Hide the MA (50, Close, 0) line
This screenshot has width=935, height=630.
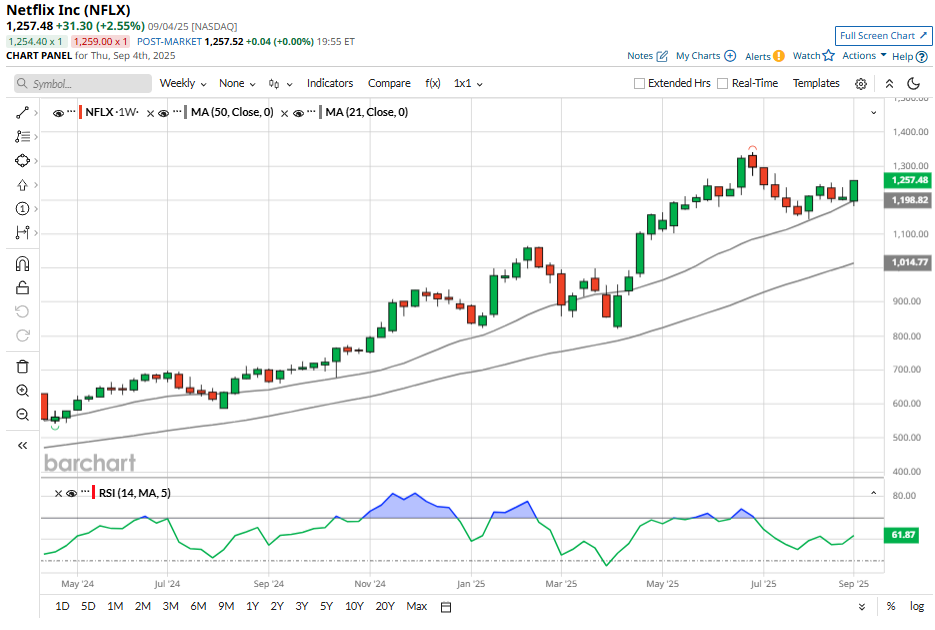point(163,113)
